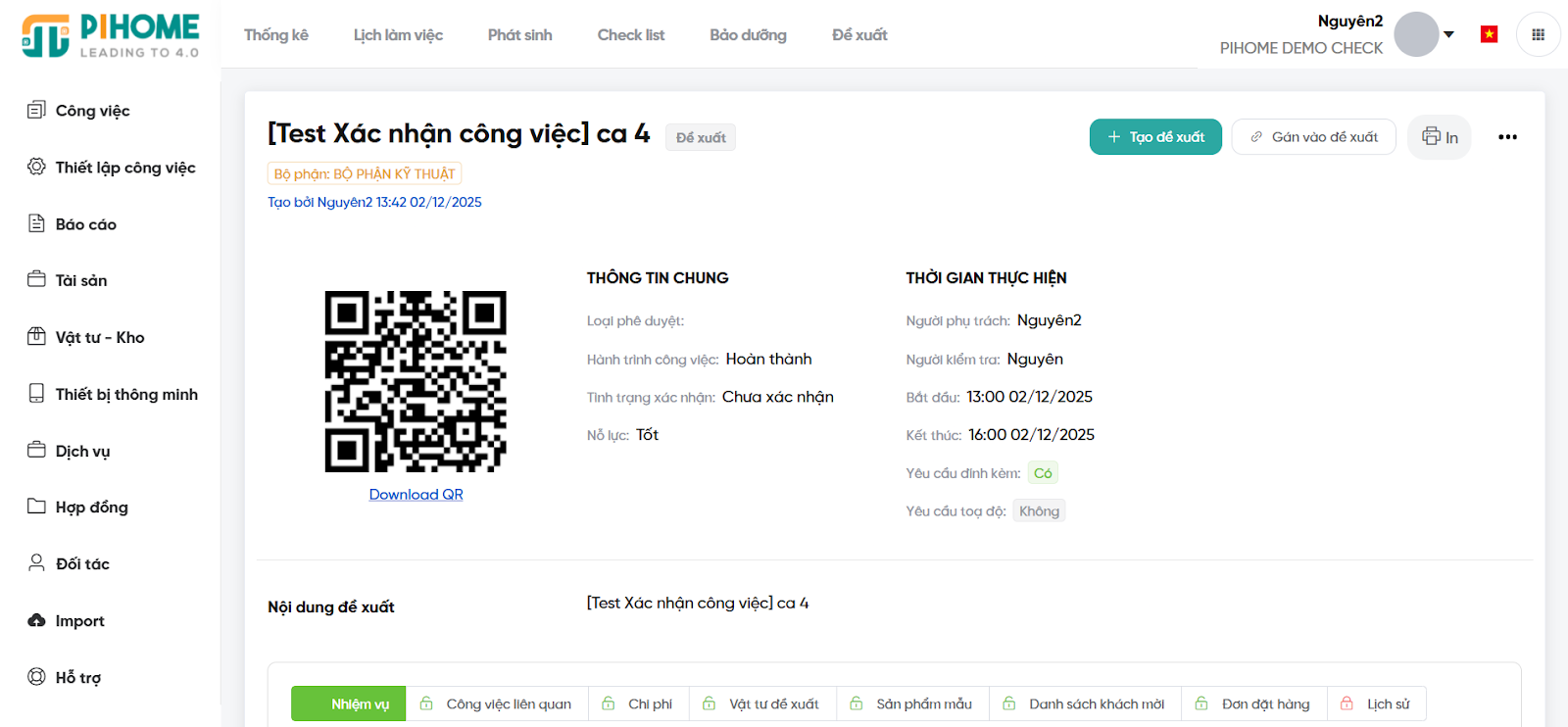The height and width of the screenshot is (727, 1568).
Task: Click the Tạo đề xuất button
Action: (1155, 137)
